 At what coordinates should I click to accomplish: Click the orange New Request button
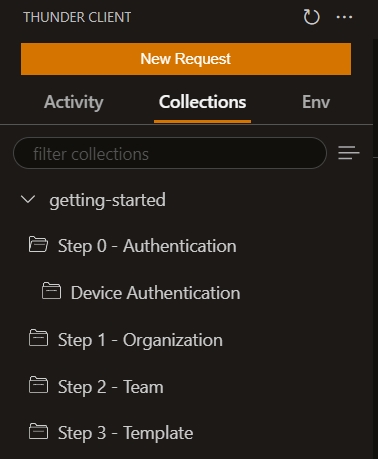(x=186, y=59)
